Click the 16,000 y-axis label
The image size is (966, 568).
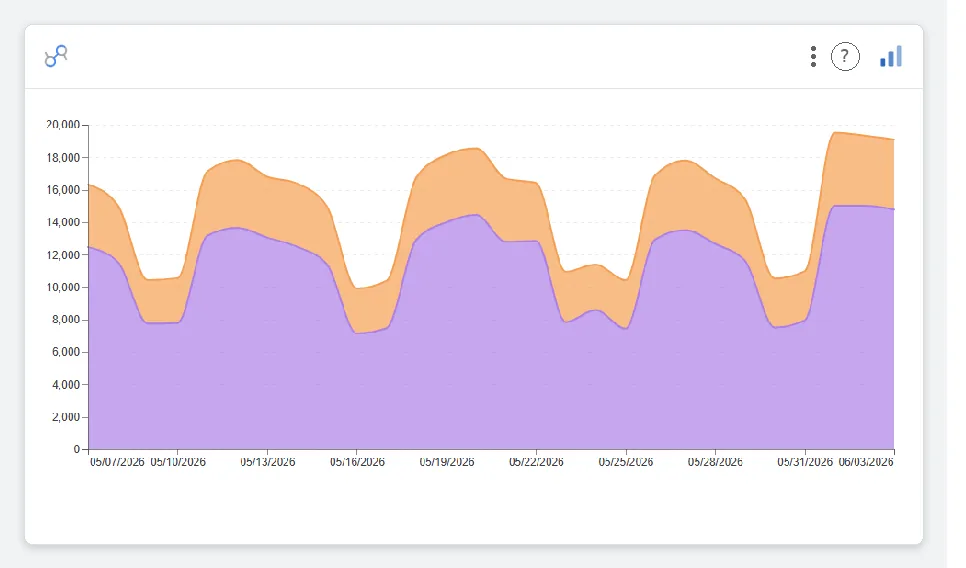[x=63, y=190]
